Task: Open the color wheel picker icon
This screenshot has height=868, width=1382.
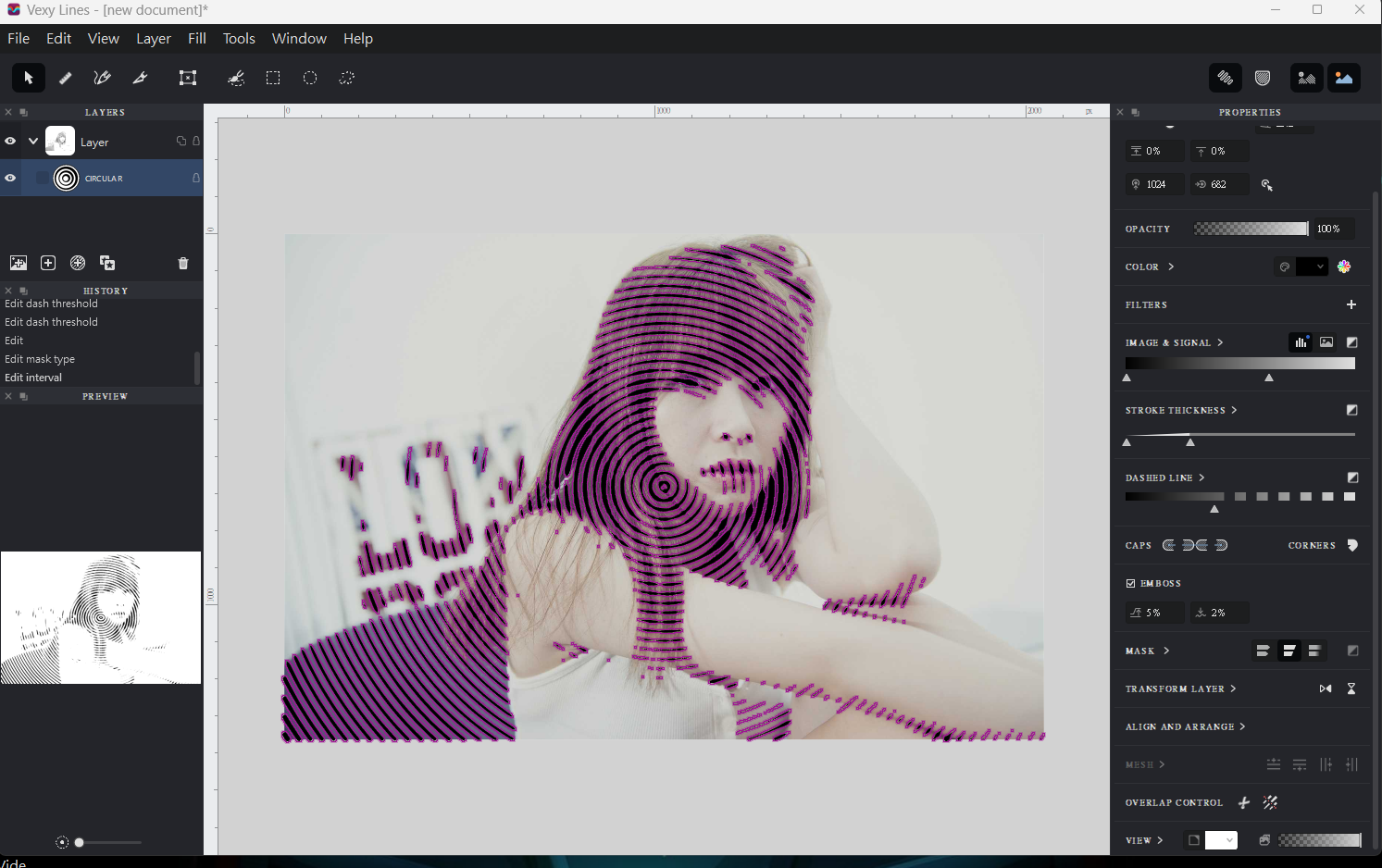Action: (x=1344, y=267)
